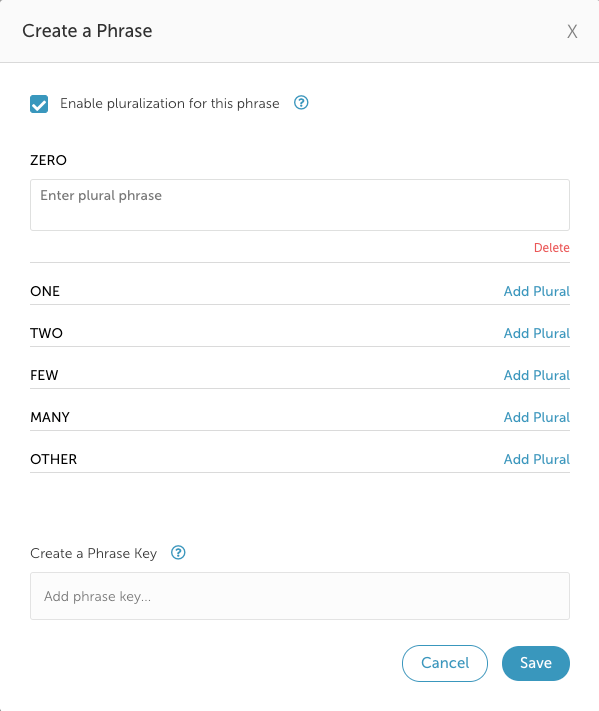Add Plural for the TWO form
Image resolution: width=599 pixels, height=711 pixels.
pyautogui.click(x=536, y=333)
